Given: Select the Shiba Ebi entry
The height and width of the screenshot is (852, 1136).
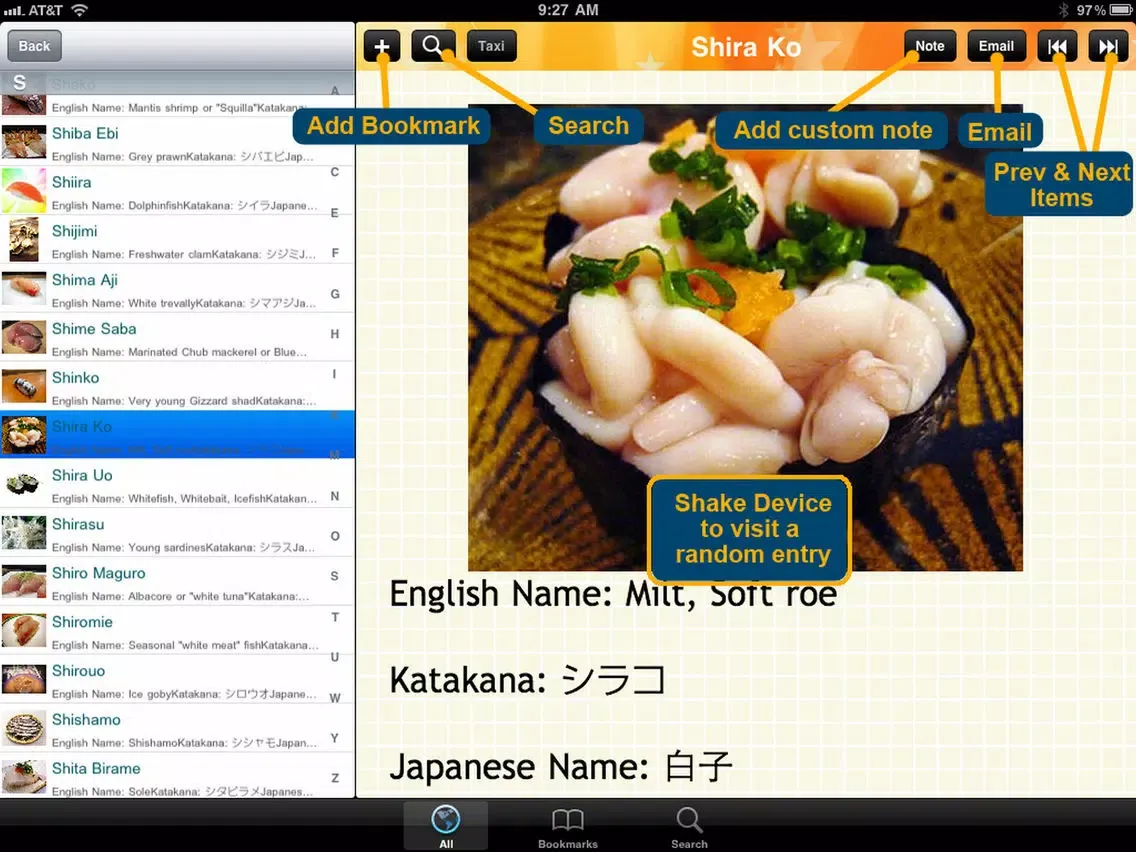Looking at the screenshot, I should coord(178,143).
